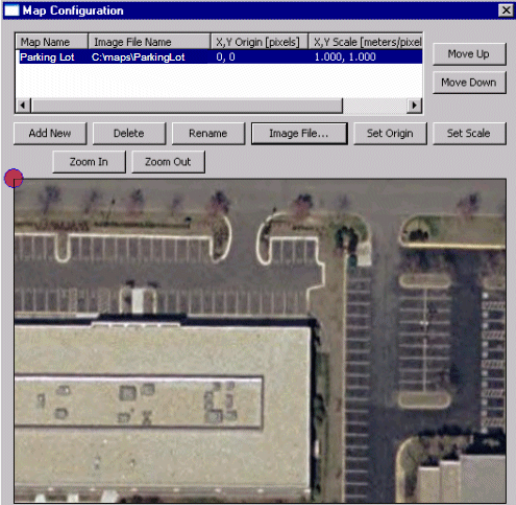
Task: Click the list's left scroll arrow
Action: (23, 106)
